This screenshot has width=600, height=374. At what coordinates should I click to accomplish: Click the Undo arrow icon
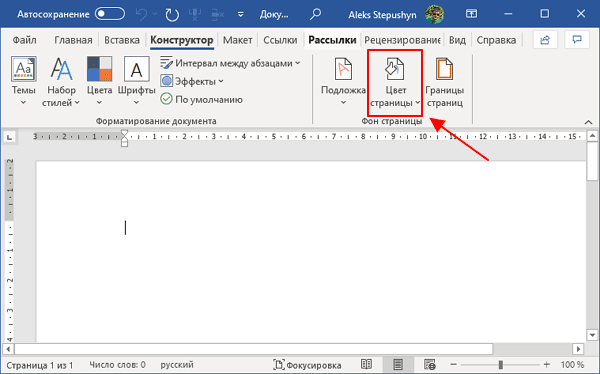142,15
